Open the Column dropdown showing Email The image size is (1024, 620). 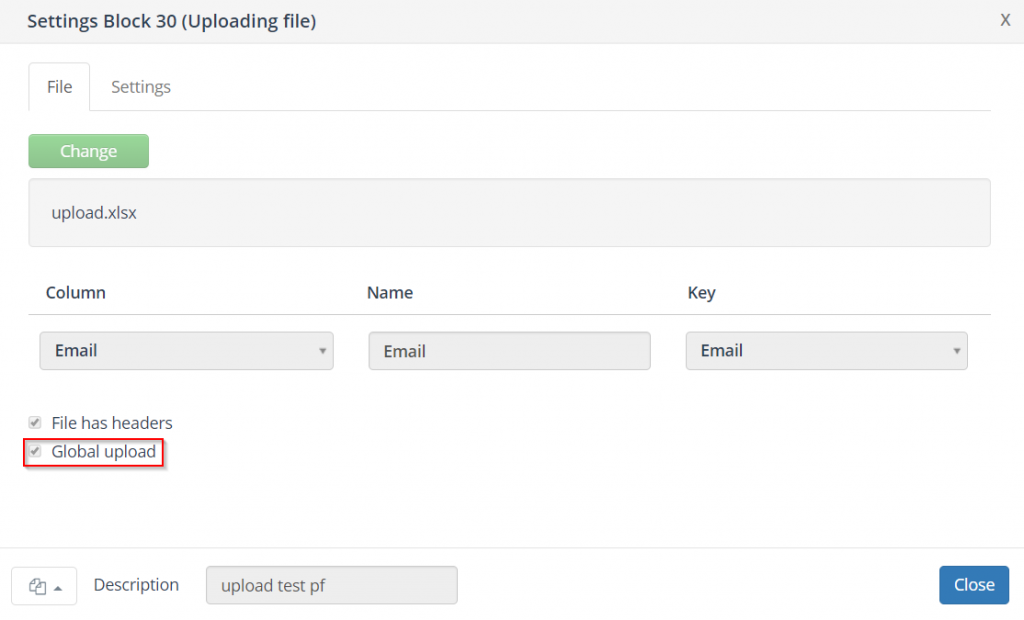tap(186, 351)
